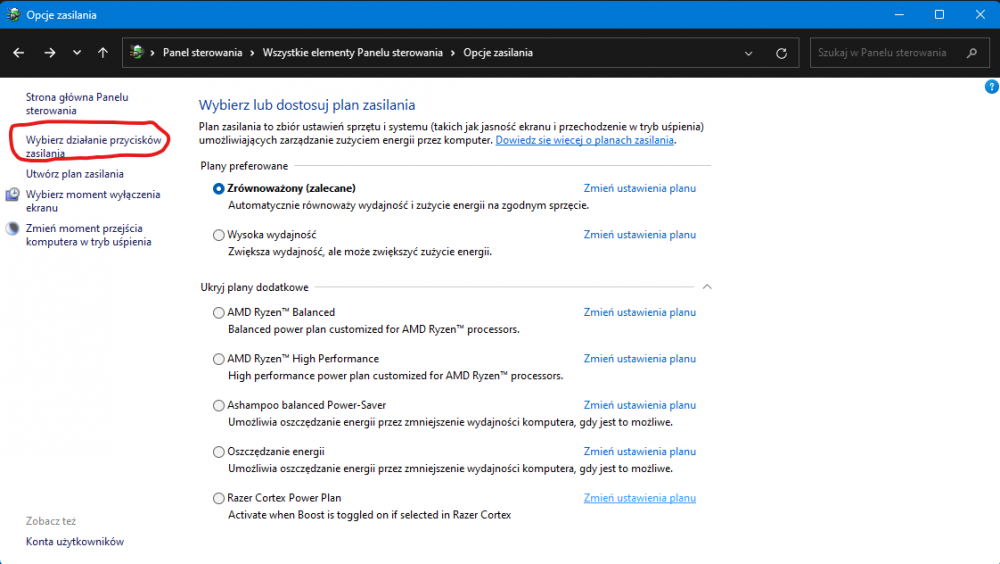Choose the Oszczędzanie energii plan
The image size is (1000, 564).
219,452
